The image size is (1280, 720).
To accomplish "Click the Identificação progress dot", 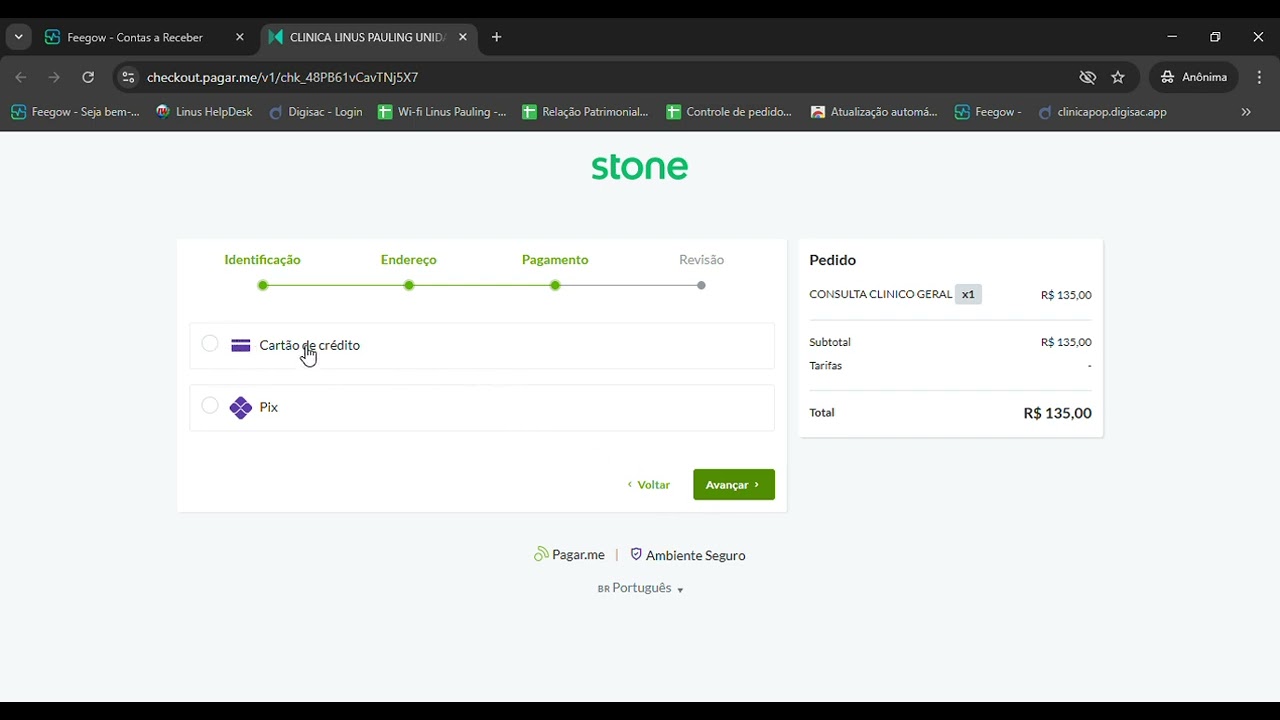I will [x=263, y=286].
